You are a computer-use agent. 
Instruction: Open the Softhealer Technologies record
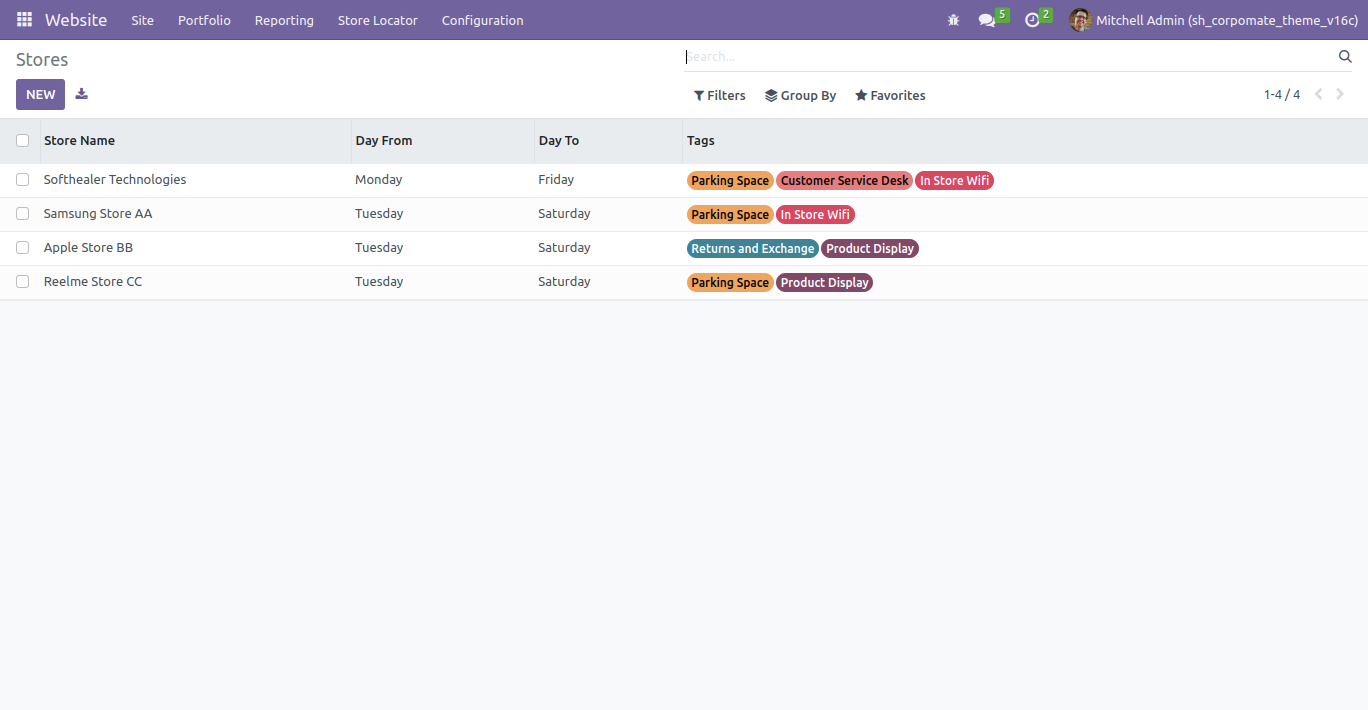[x=115, y=180]
